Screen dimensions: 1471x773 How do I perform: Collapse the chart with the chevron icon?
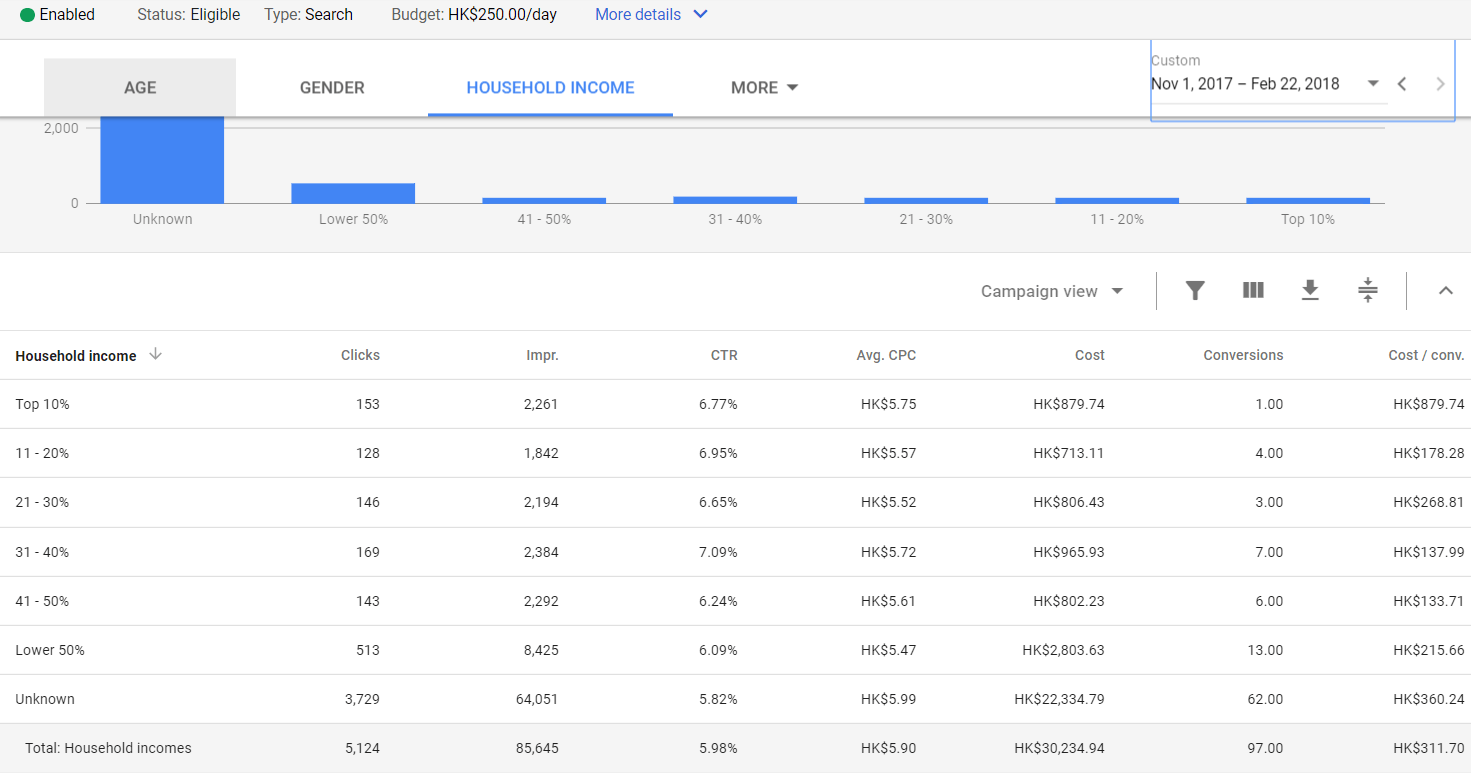point(1446,290)
